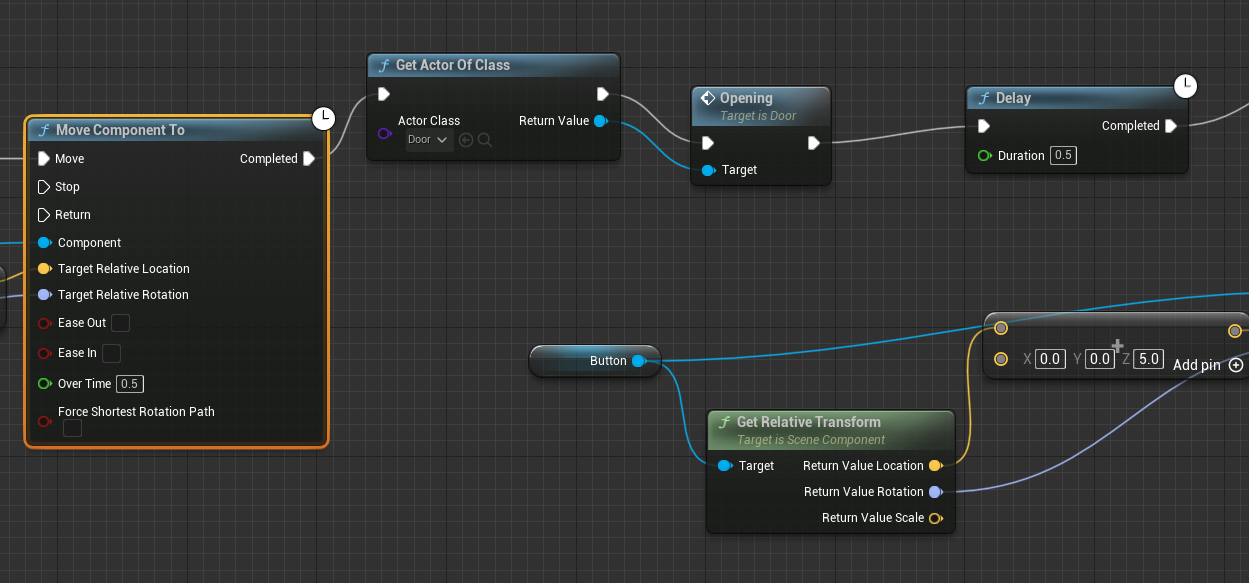This screenshot has width=1249, height=583.
Task: Click the Browse magnifier icon beside Door
Action: click(485, 140)
